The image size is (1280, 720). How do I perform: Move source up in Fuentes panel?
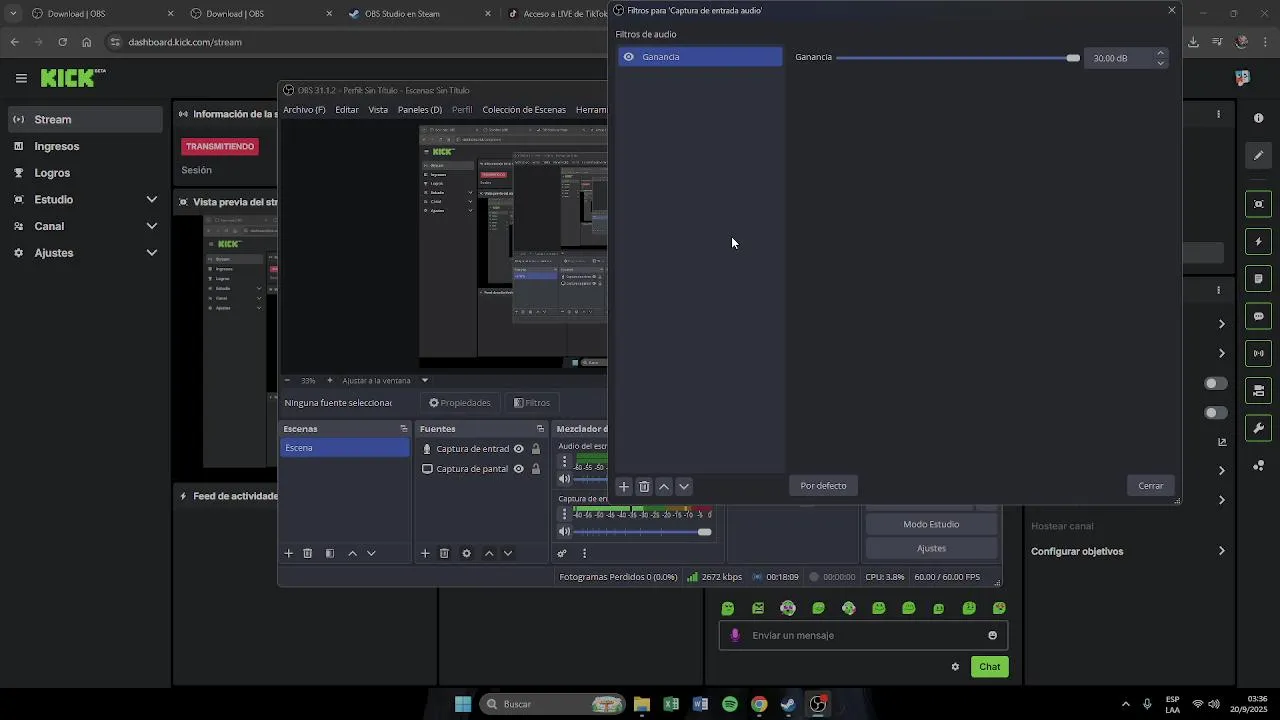click(489, 553)
